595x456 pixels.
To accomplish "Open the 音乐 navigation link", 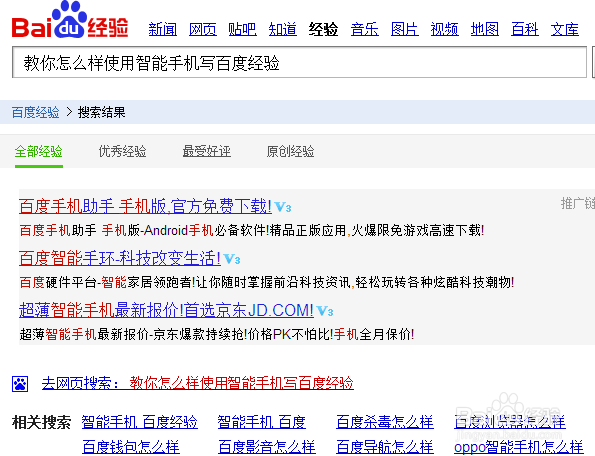I will click(365, 29).
